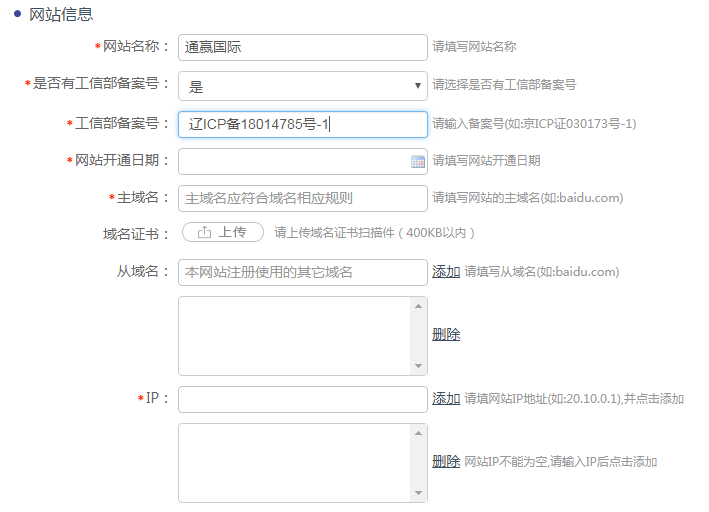Click the 从域名 list box
709x512 pixels.
(x=295, y=335)
